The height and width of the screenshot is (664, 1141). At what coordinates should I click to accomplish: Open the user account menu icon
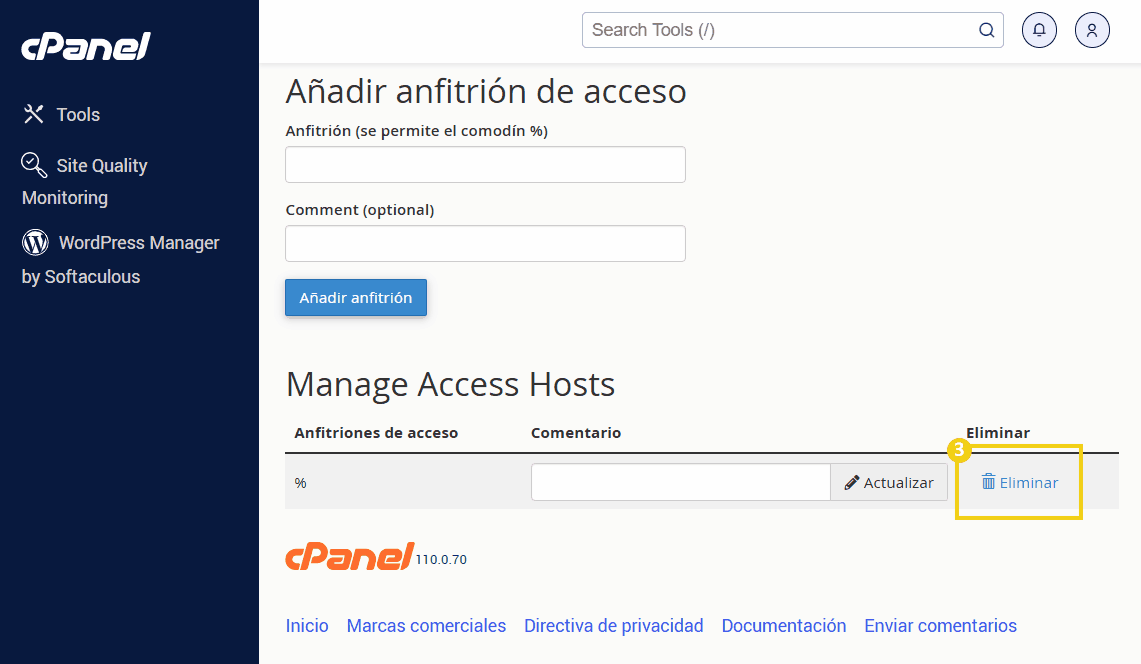pyautogui.click(x=1092, y=30)
